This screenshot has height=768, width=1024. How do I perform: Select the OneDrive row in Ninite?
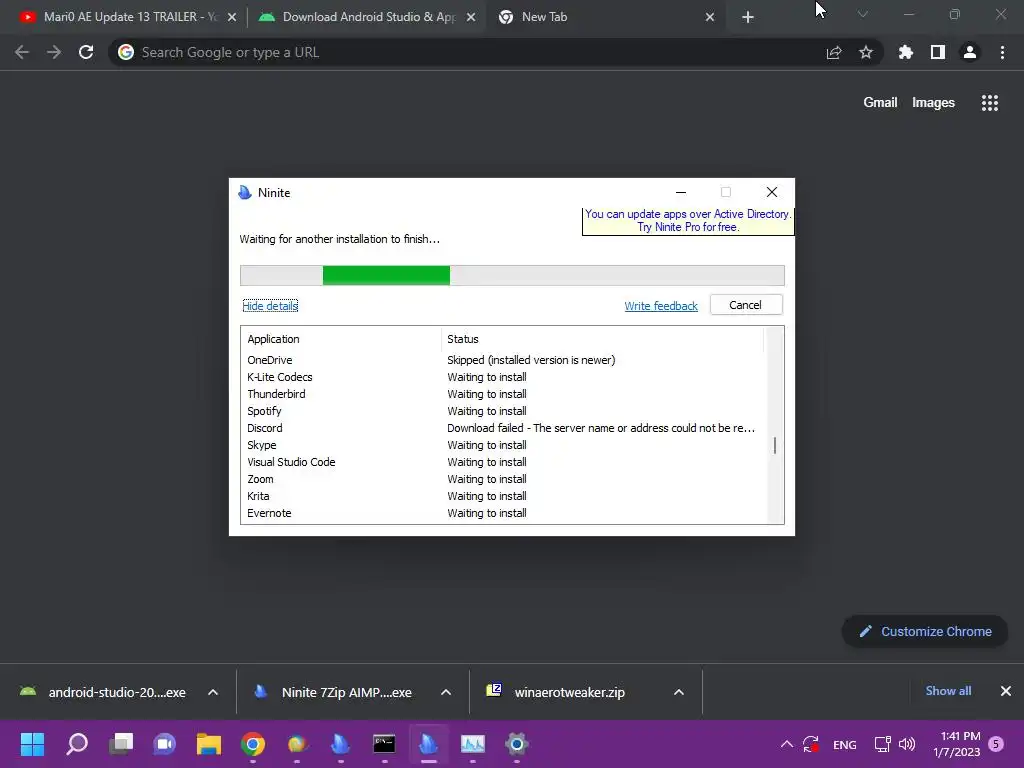[503, 360]
